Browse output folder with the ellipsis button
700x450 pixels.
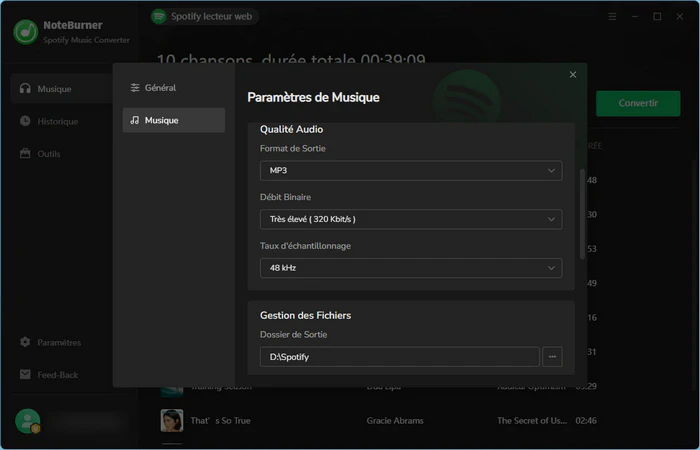tap(552, 357)
